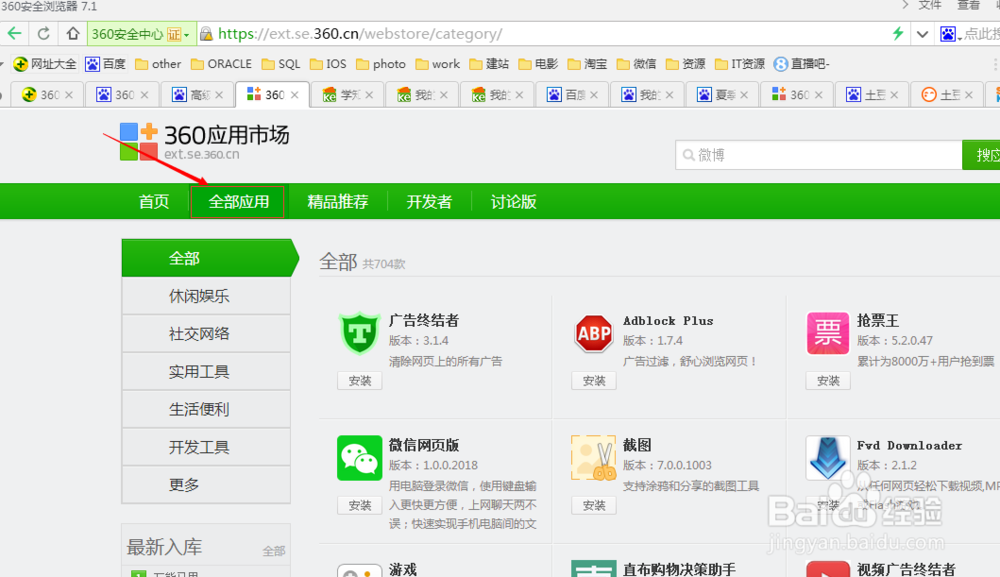Viewport: 1000px width, 577px height.
Task: Close the 夏... tab
Action: point(744,94)
